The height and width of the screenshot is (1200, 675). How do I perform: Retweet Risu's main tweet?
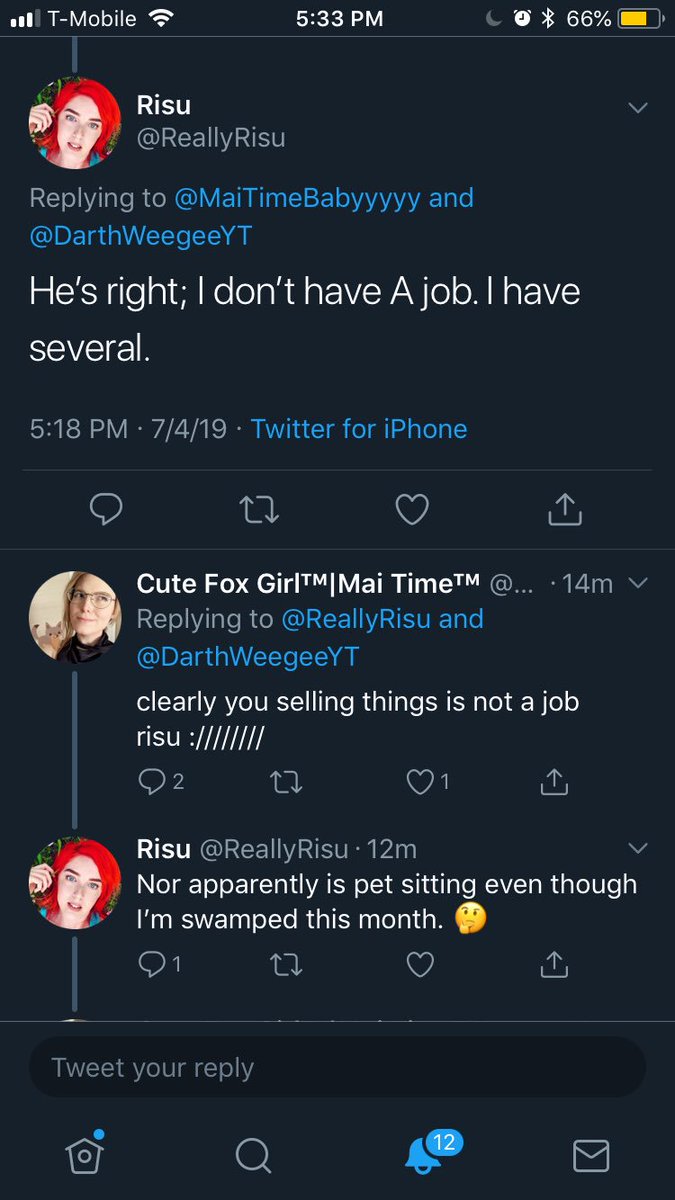click(260, 510)
